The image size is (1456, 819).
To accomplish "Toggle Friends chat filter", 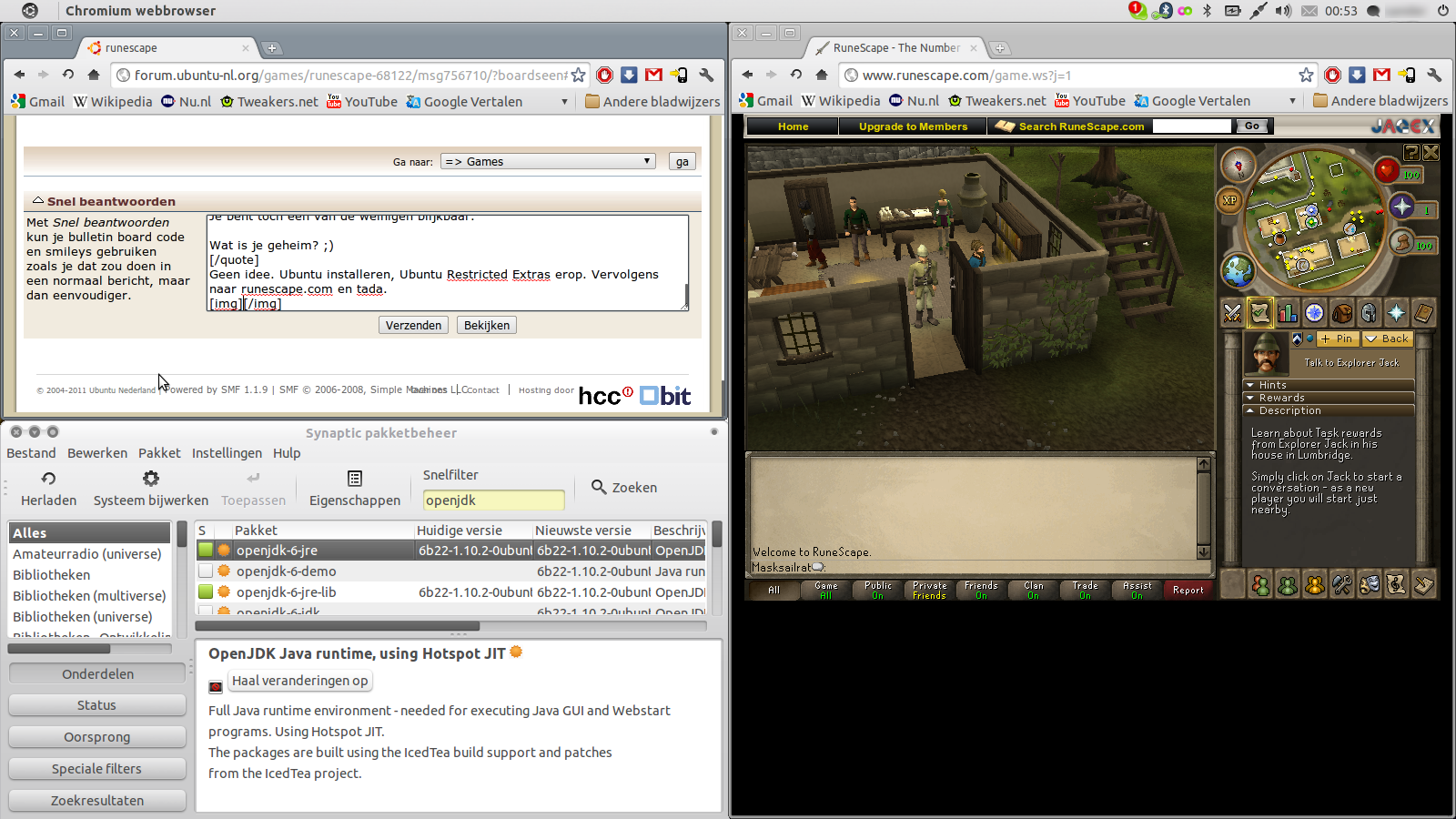I will pos(982,591).
